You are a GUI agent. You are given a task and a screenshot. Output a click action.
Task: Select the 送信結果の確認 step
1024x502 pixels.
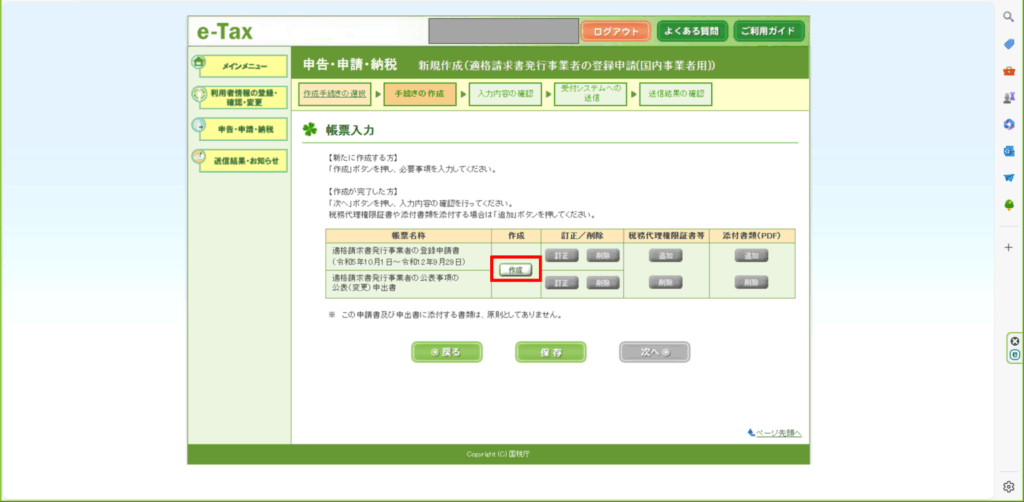point(676,93)
